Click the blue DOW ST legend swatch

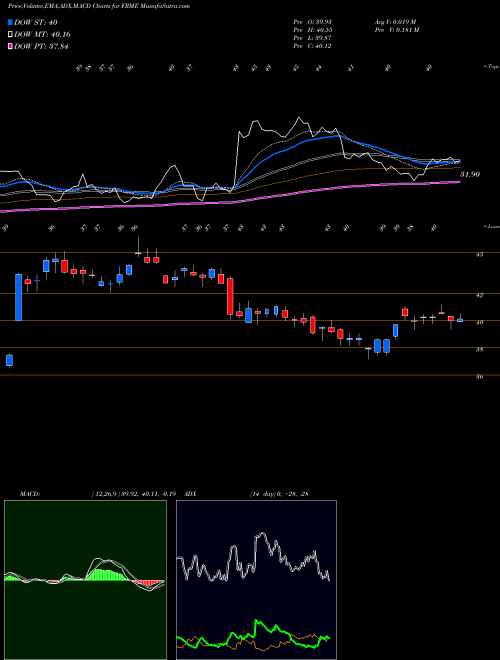click(10, 22)
